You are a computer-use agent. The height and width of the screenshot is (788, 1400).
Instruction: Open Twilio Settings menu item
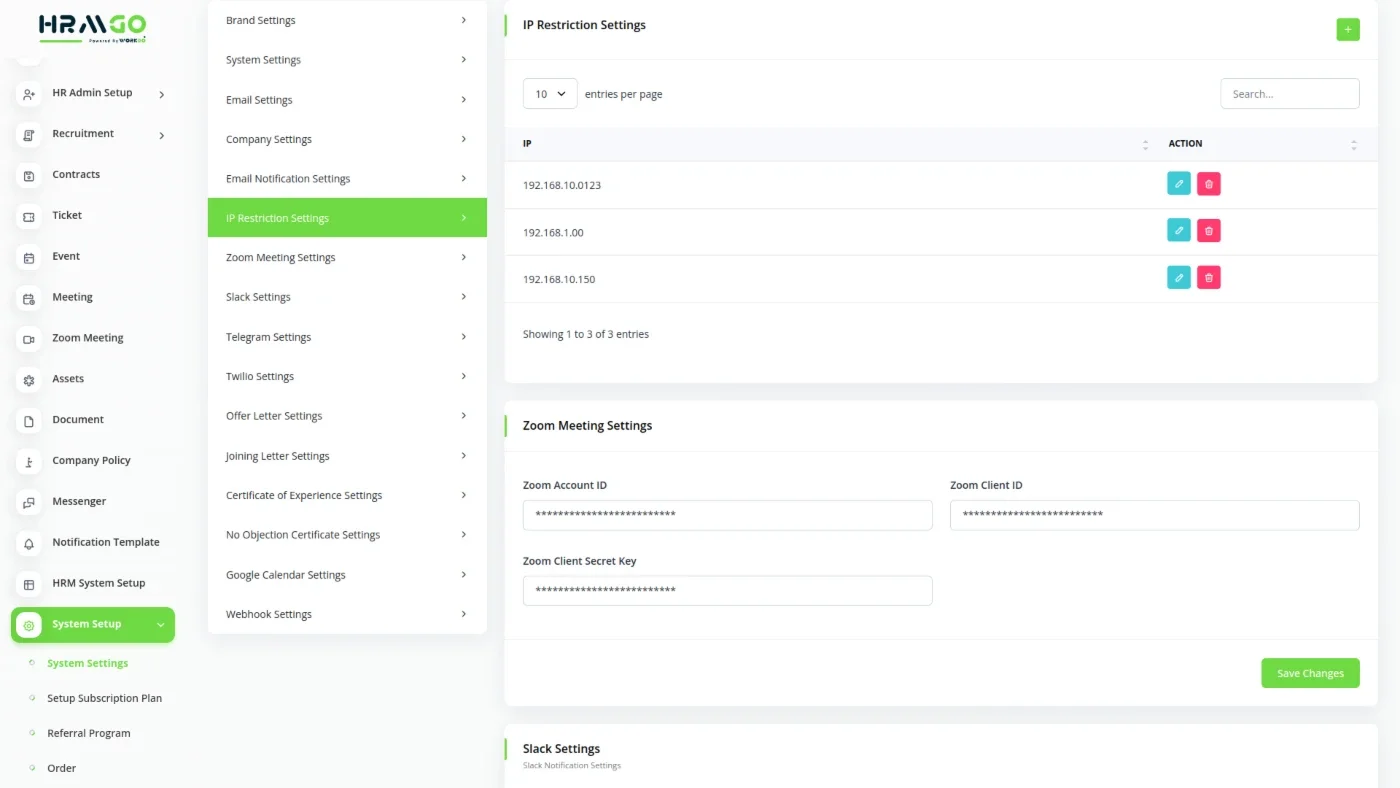click(347, 377)
